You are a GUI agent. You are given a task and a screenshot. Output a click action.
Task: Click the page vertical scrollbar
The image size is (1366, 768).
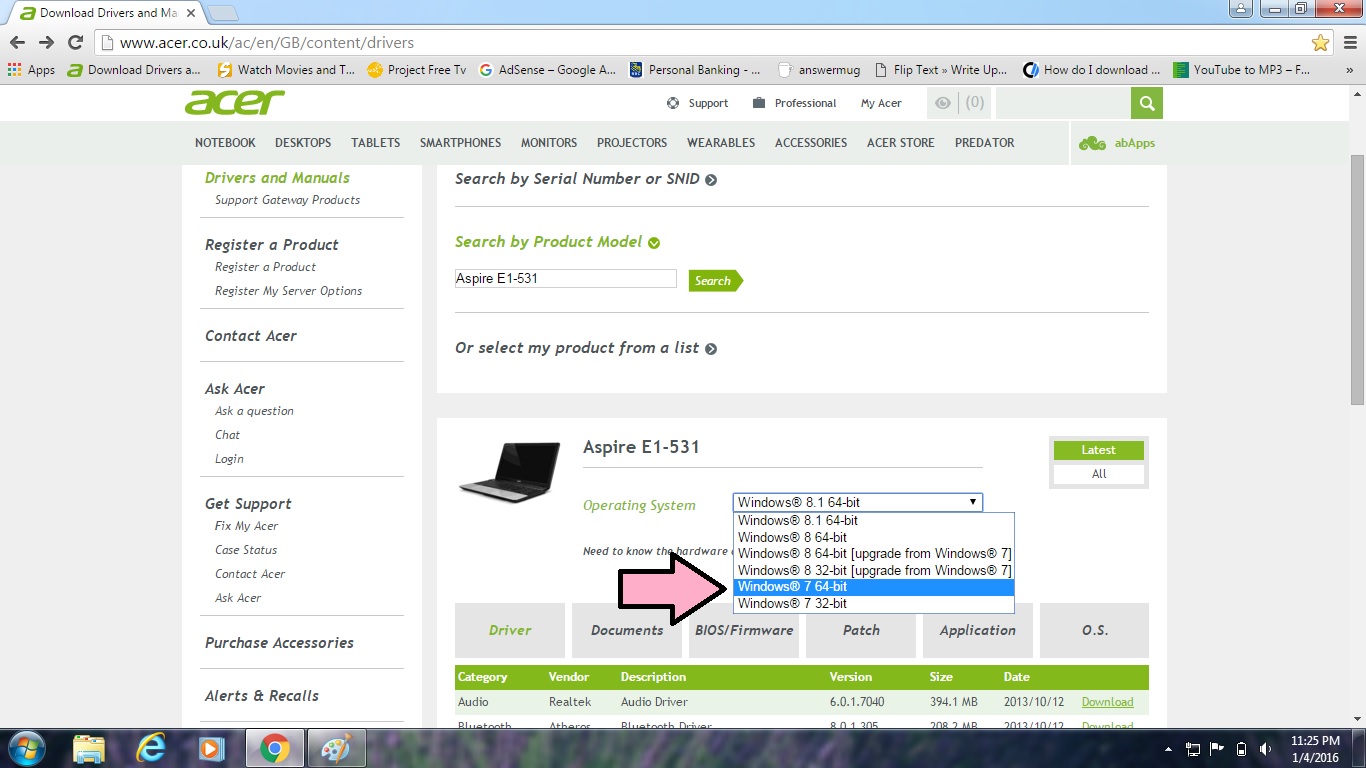coord(1357,280)
